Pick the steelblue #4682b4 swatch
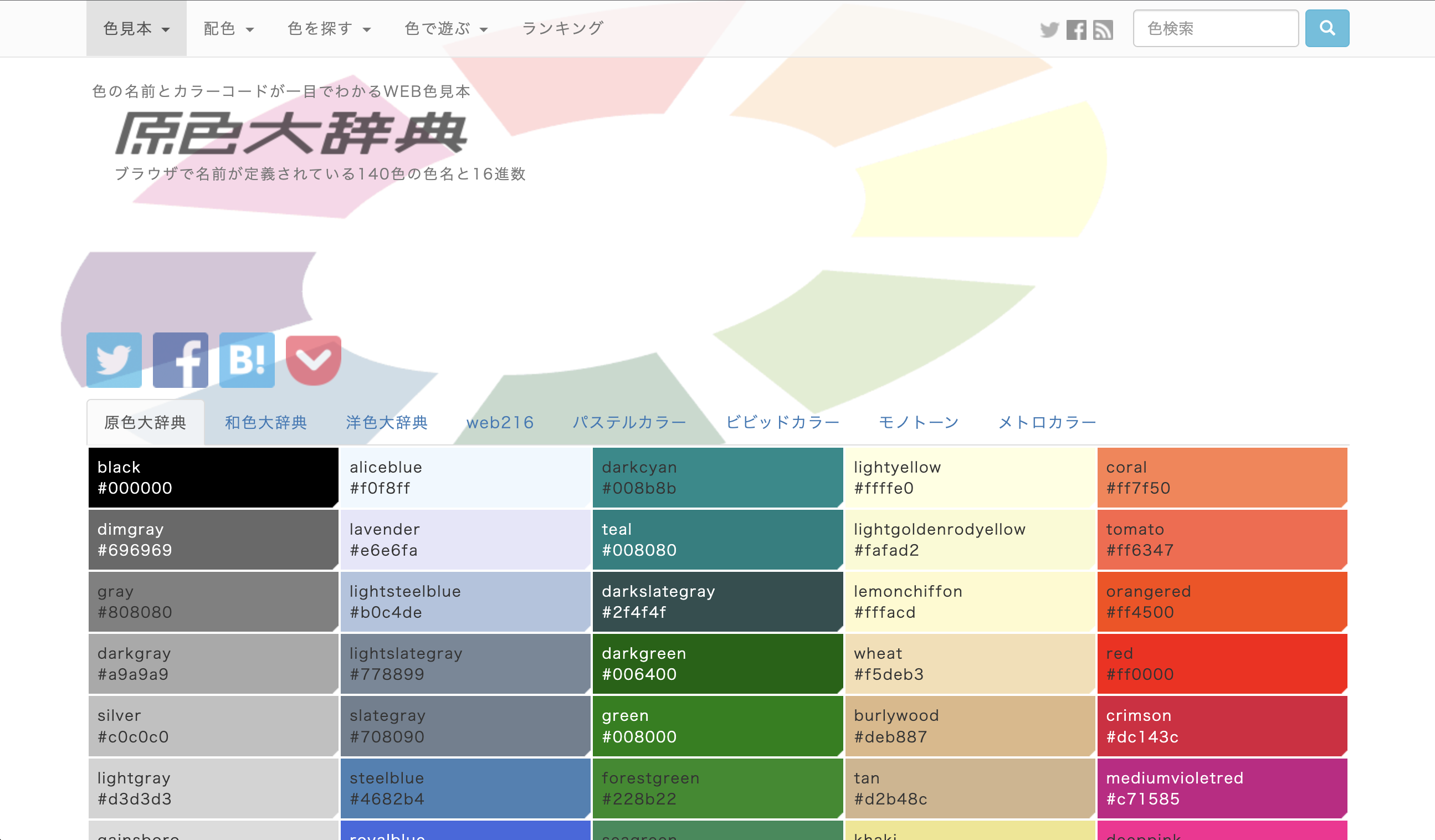The width and height of the screenshot is (1435, 840). (465, 788)
